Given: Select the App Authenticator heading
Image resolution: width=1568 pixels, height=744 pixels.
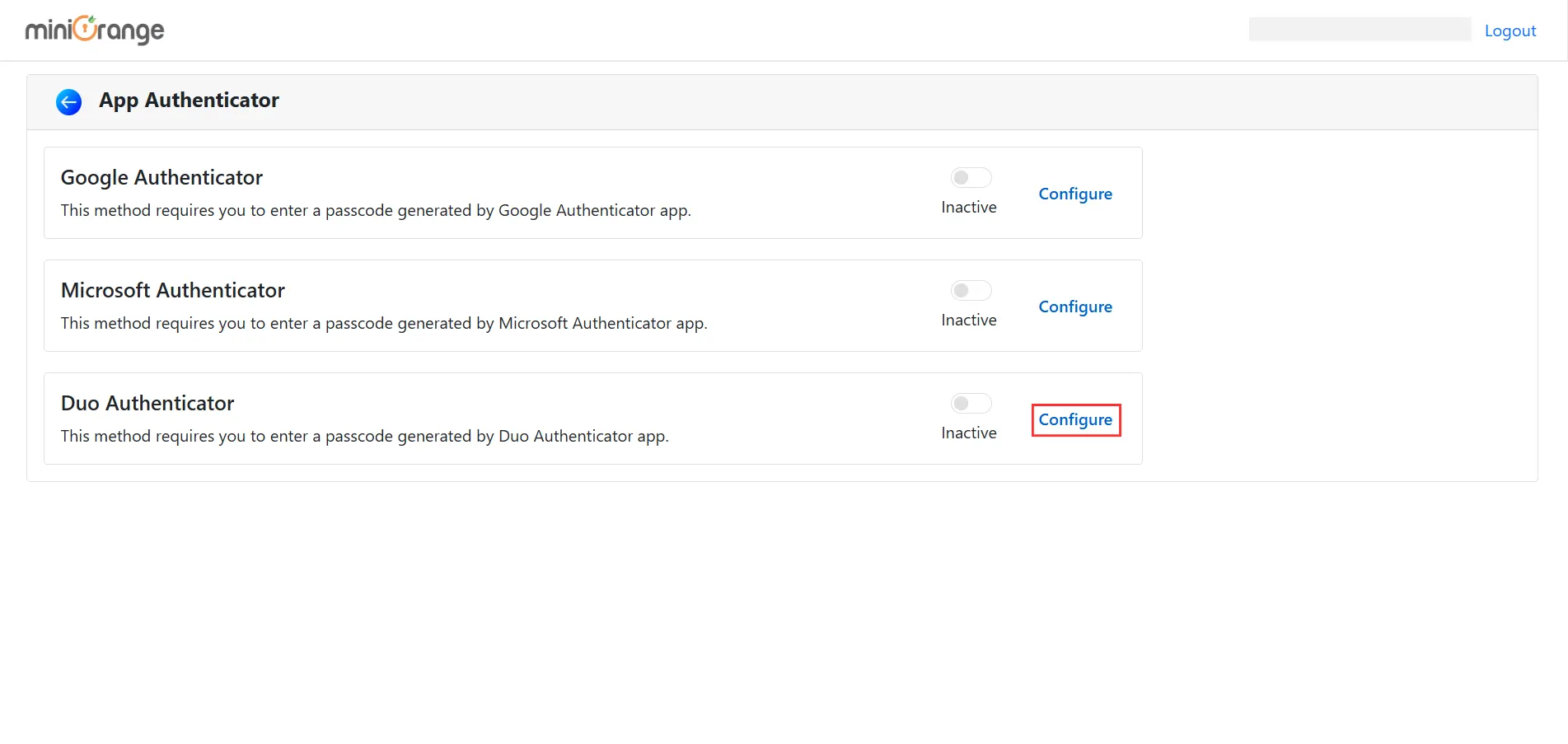Looking at the screenshot, I should [189, 101].
